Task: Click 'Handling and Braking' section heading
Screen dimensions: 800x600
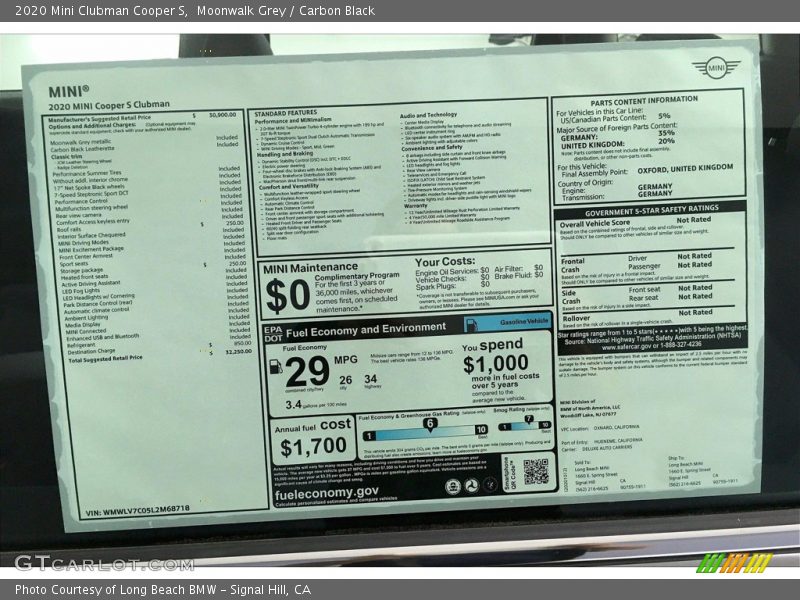Action: click(285, 154)
